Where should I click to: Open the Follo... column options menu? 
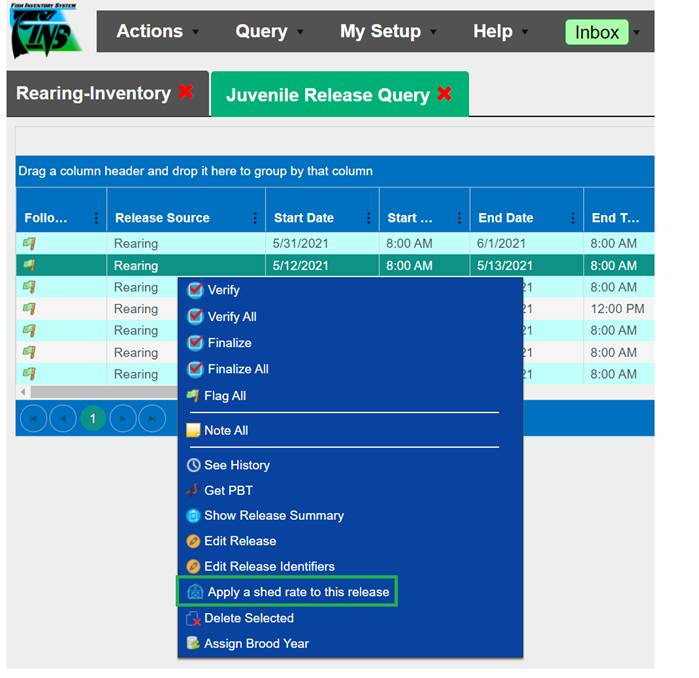[x=96, y=218]
